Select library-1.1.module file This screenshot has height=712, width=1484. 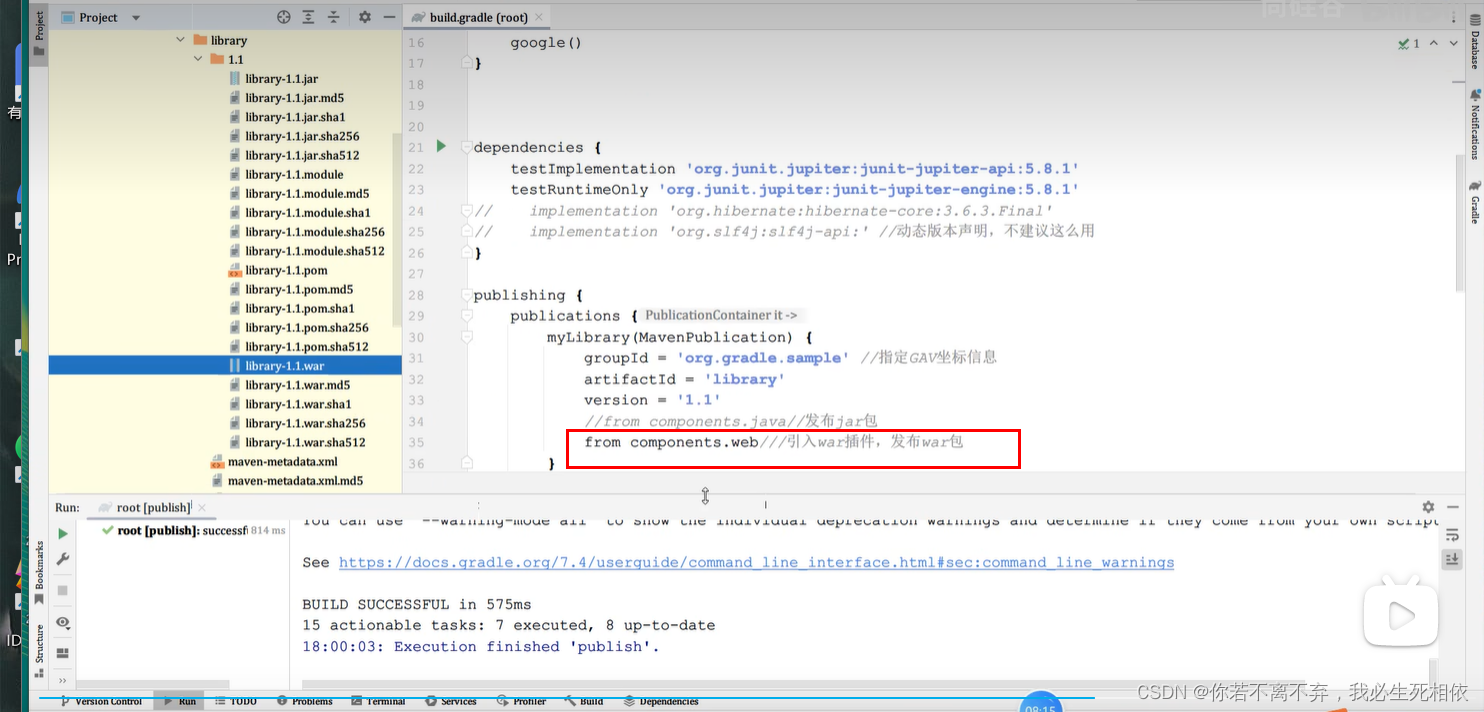tap(294, 175)
